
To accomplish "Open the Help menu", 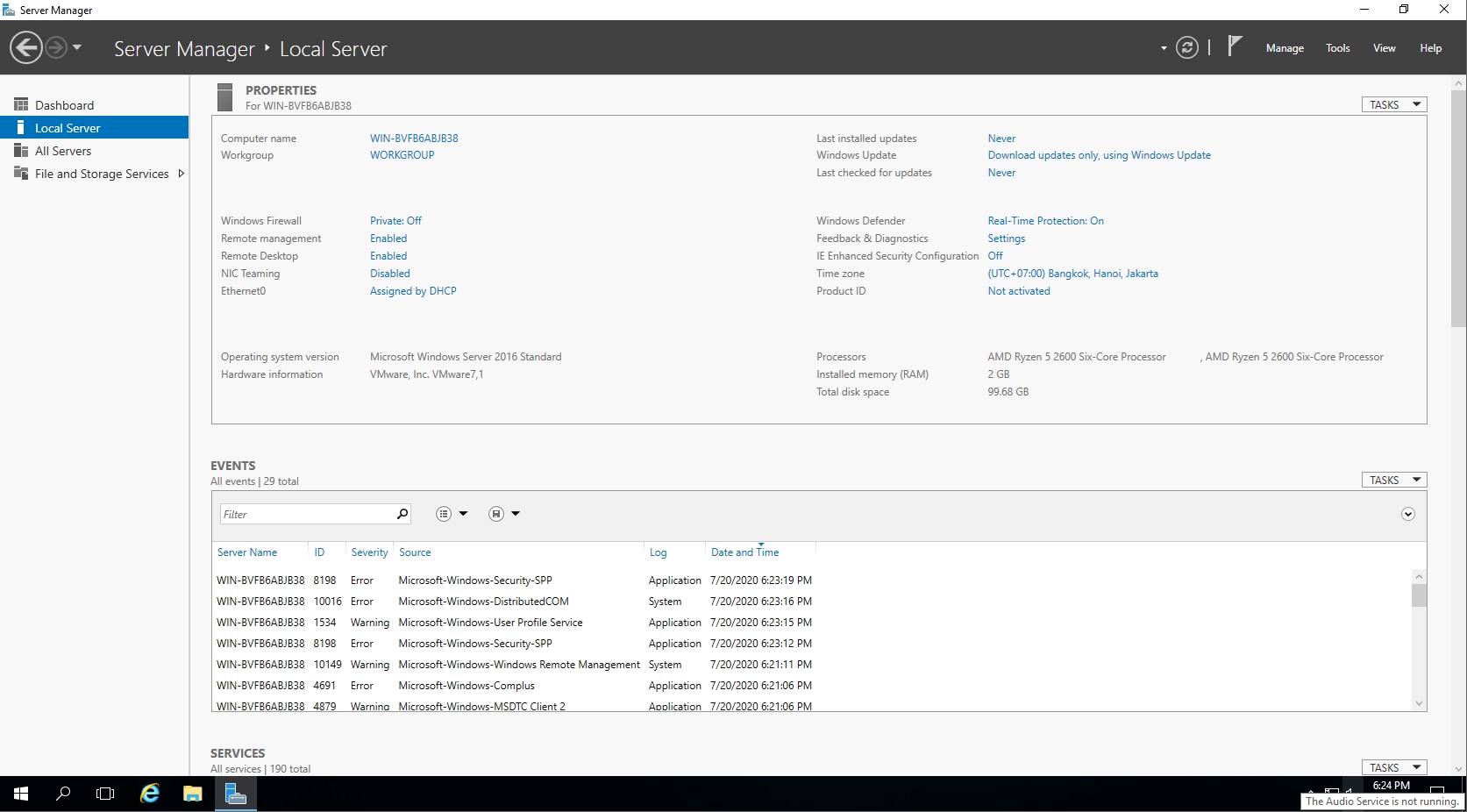I will 1430,48.
